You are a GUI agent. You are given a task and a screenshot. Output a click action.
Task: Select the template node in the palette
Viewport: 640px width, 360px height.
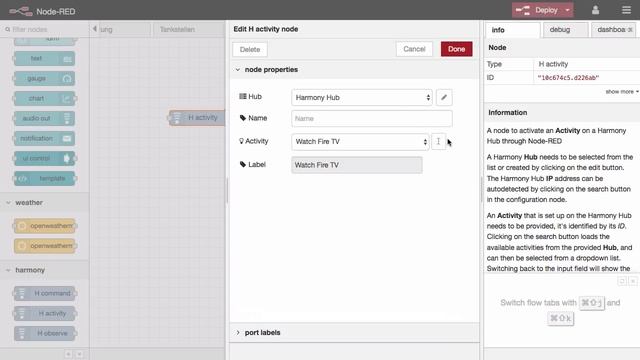click(x=44, y=178)
